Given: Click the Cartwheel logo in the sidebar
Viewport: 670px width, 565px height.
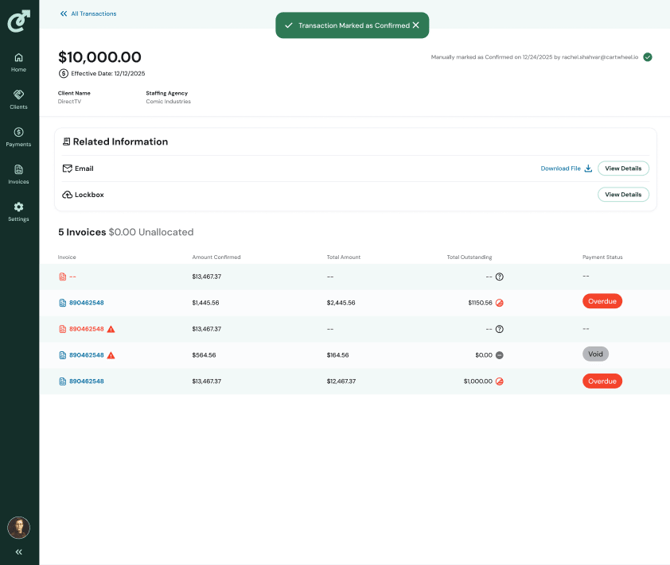Looking at the screenshot, I should coord(18,20).
